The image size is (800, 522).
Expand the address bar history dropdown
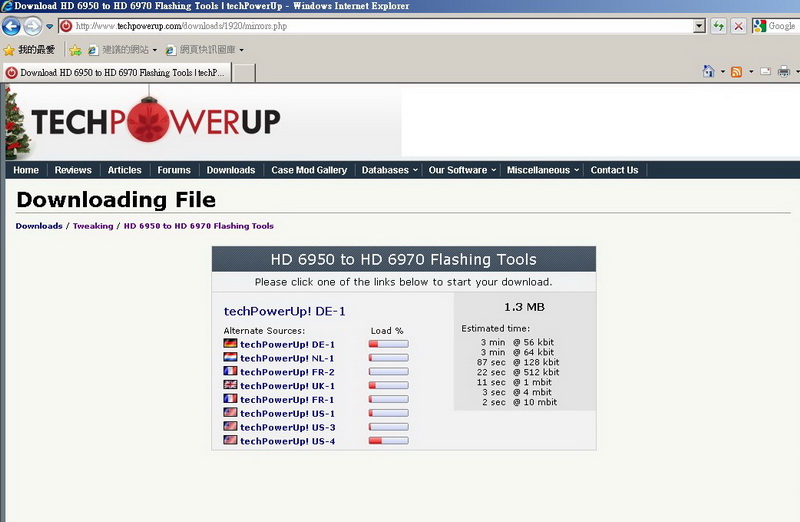pos(699,26)
